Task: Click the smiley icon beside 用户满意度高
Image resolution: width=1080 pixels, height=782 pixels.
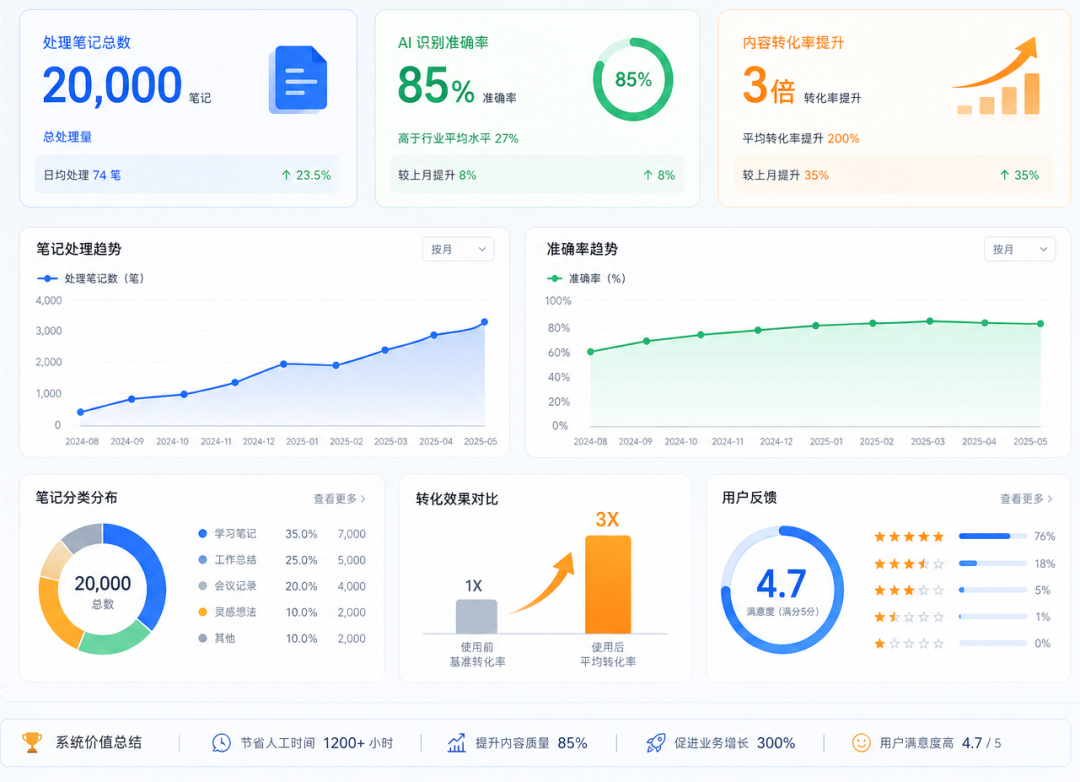Action: [x=861, y=743]
